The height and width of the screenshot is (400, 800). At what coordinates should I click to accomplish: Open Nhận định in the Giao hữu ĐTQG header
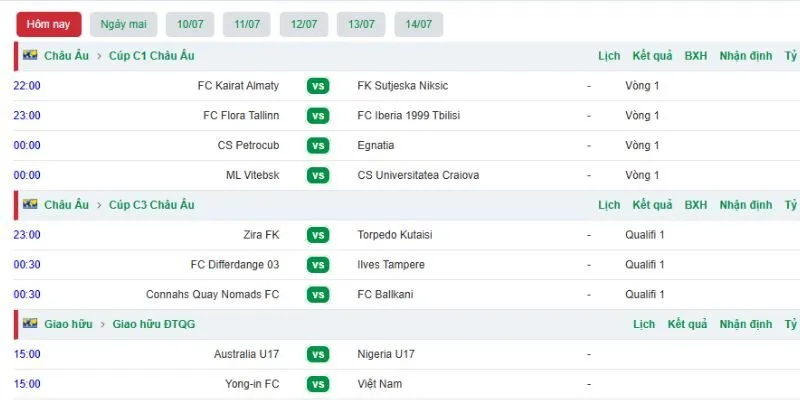(x=745, y=324)
